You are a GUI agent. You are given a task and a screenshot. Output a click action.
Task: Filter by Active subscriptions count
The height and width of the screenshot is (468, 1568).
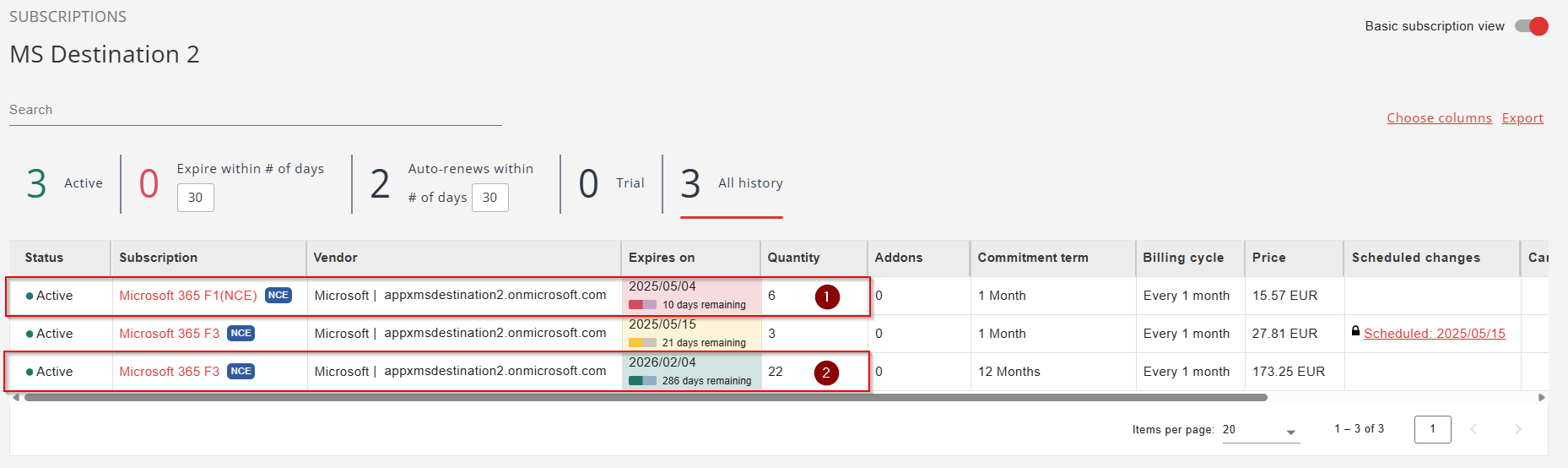pyautogui.click(x=64, y=183)
